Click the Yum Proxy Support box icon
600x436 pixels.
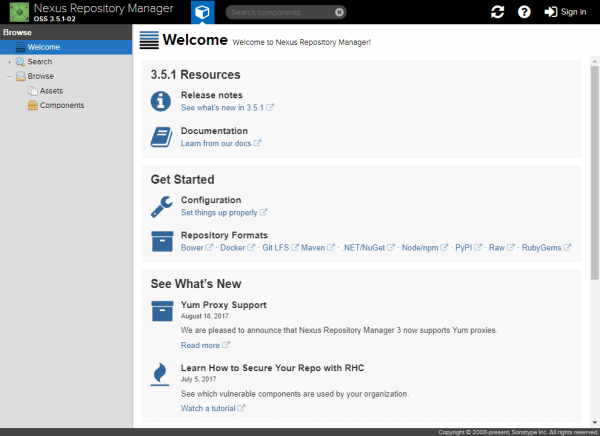coord(162,311)
